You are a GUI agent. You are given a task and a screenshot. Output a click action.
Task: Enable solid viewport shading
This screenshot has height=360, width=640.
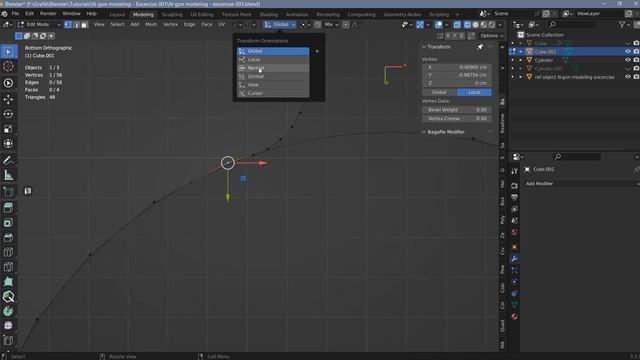(x=476, y=24)
